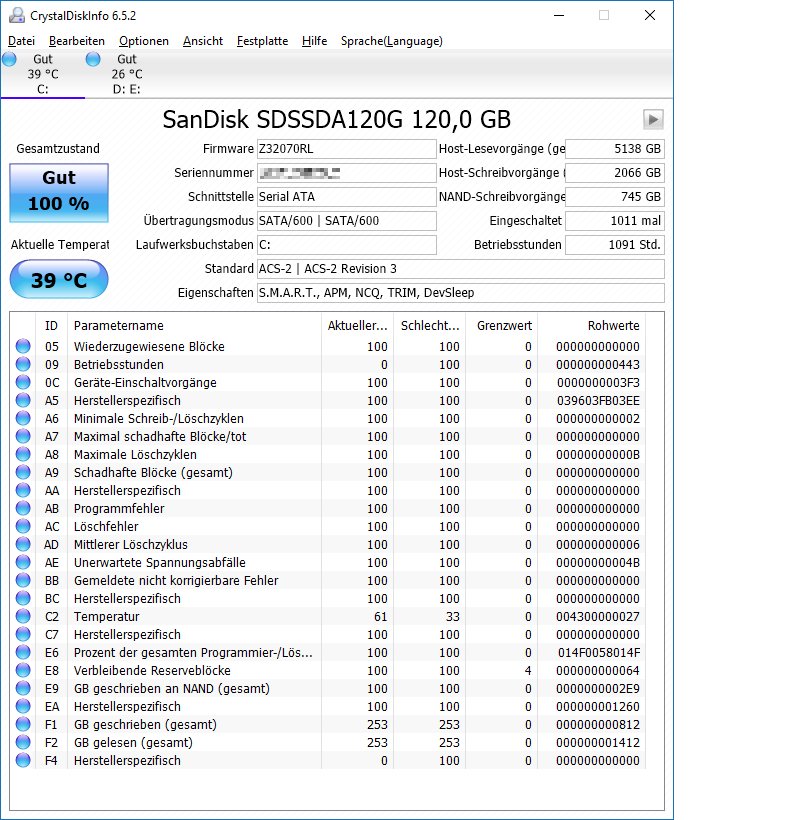Viewport: 800px width, 820px height.
Task: Click the Standard ACS-2 field
Action: point(461,269)
